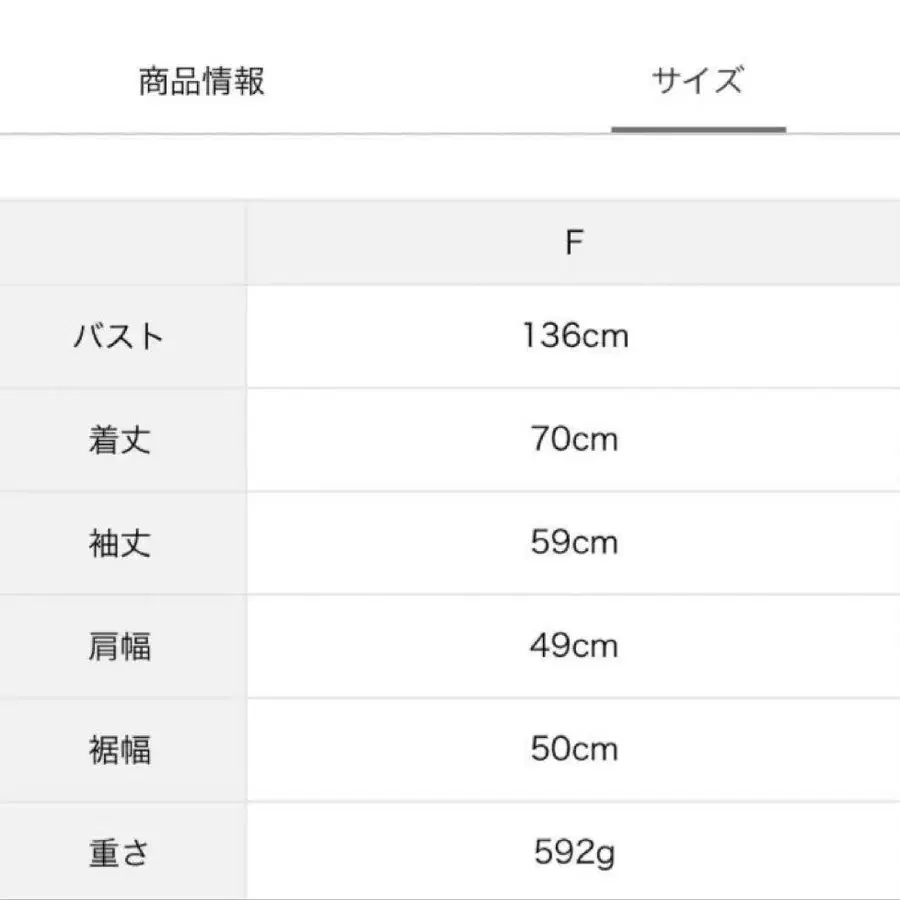Select the バスト row label
Image resolution: width=900 pixels, height=900 pixels.
[119, 337]
